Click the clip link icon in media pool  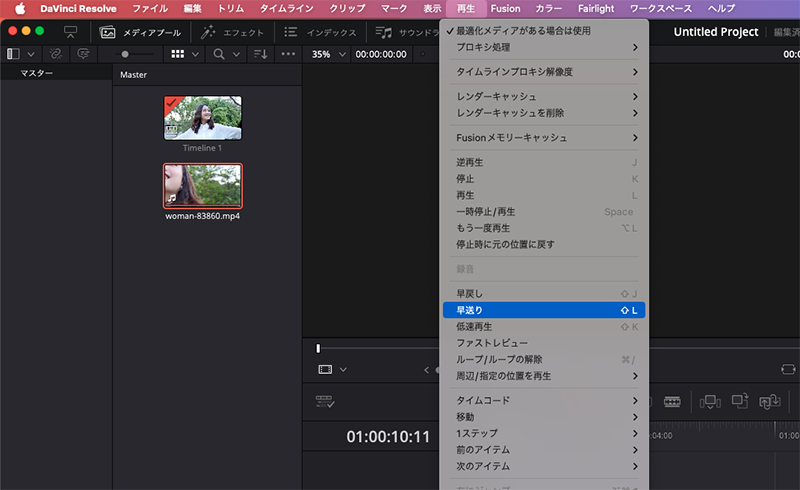point(56,54)
